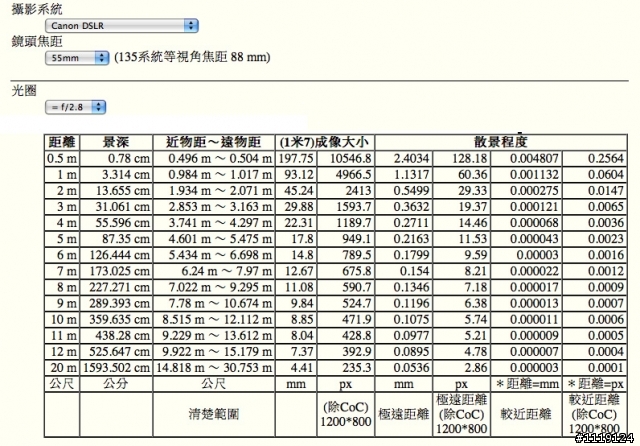The image size is (640, 446).
Task: Select the 1593.502 cm depth cell
Action: click(x=116, y=368)
